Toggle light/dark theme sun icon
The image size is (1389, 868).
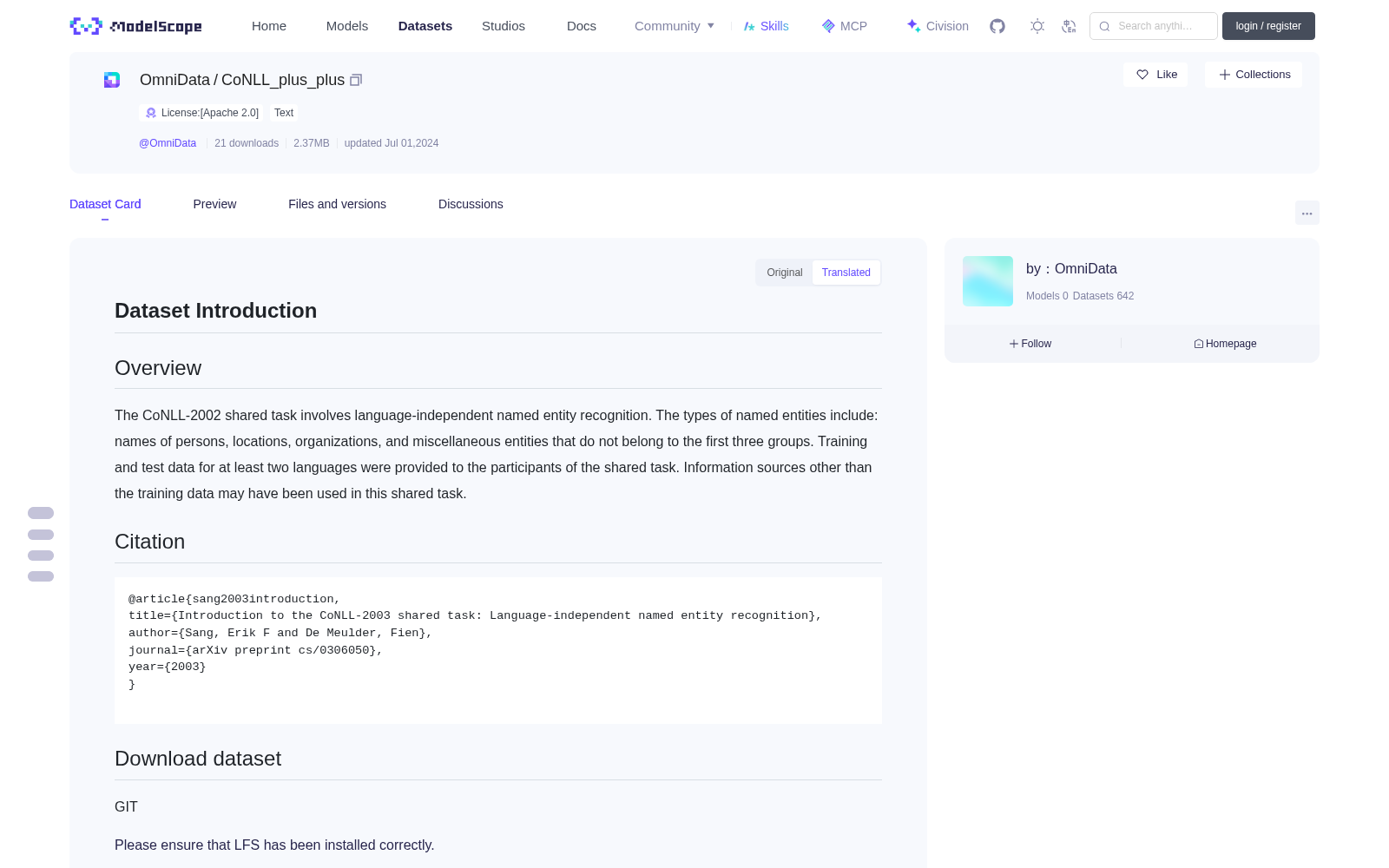(1037, 26)
